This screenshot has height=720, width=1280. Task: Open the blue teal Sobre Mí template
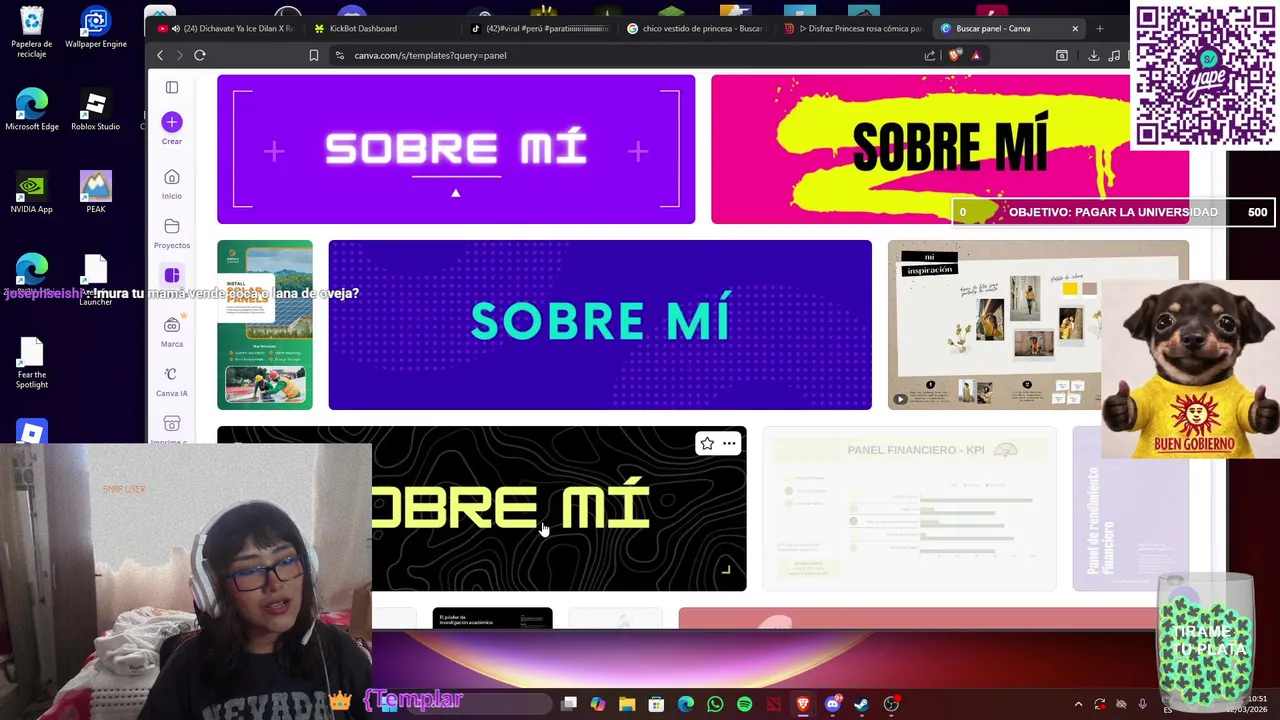coord(600,325)
